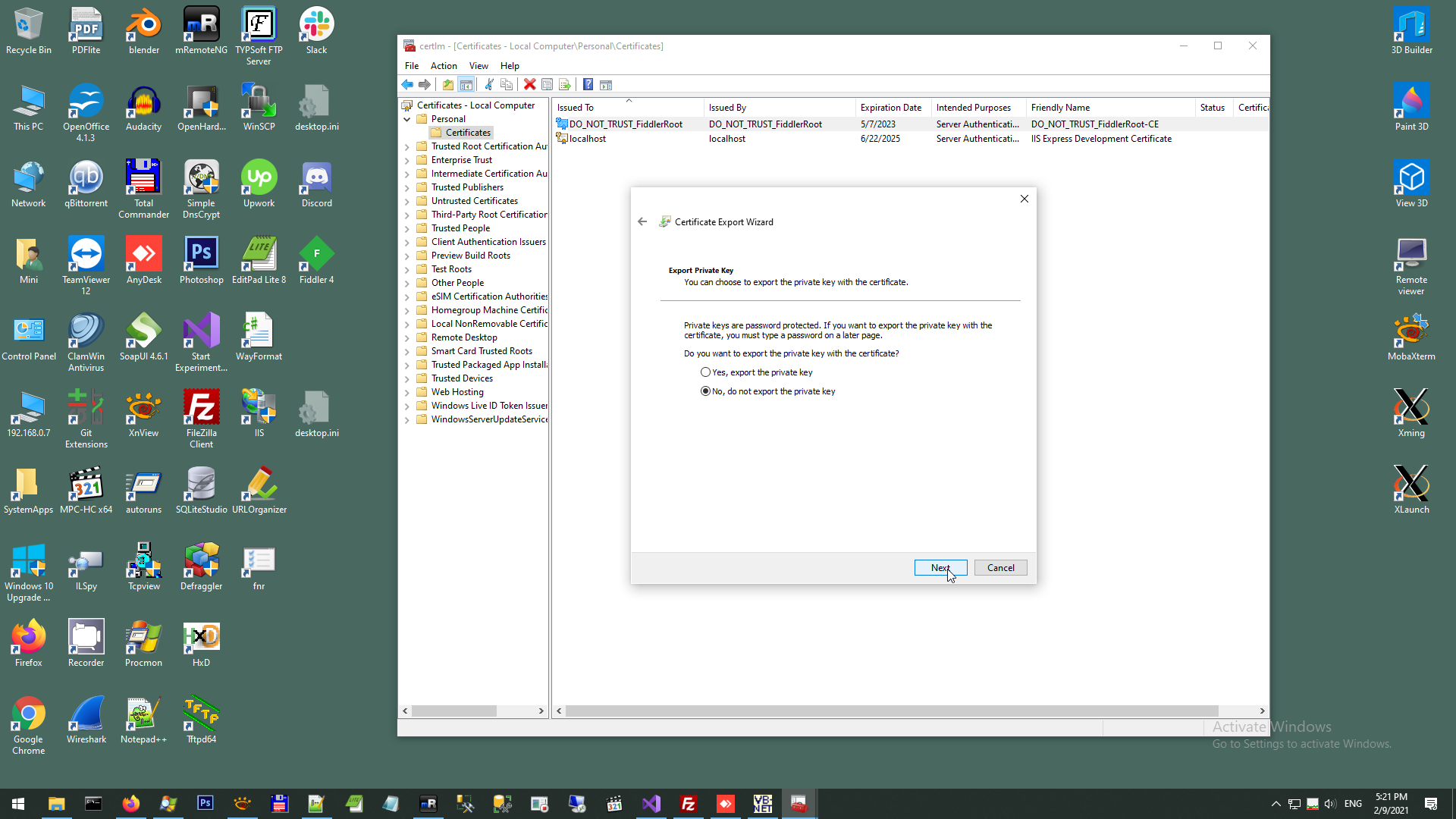Cancel the Certificate Export Wizard
This screenshot has width=1456, height=819.
coord(1000,568)
